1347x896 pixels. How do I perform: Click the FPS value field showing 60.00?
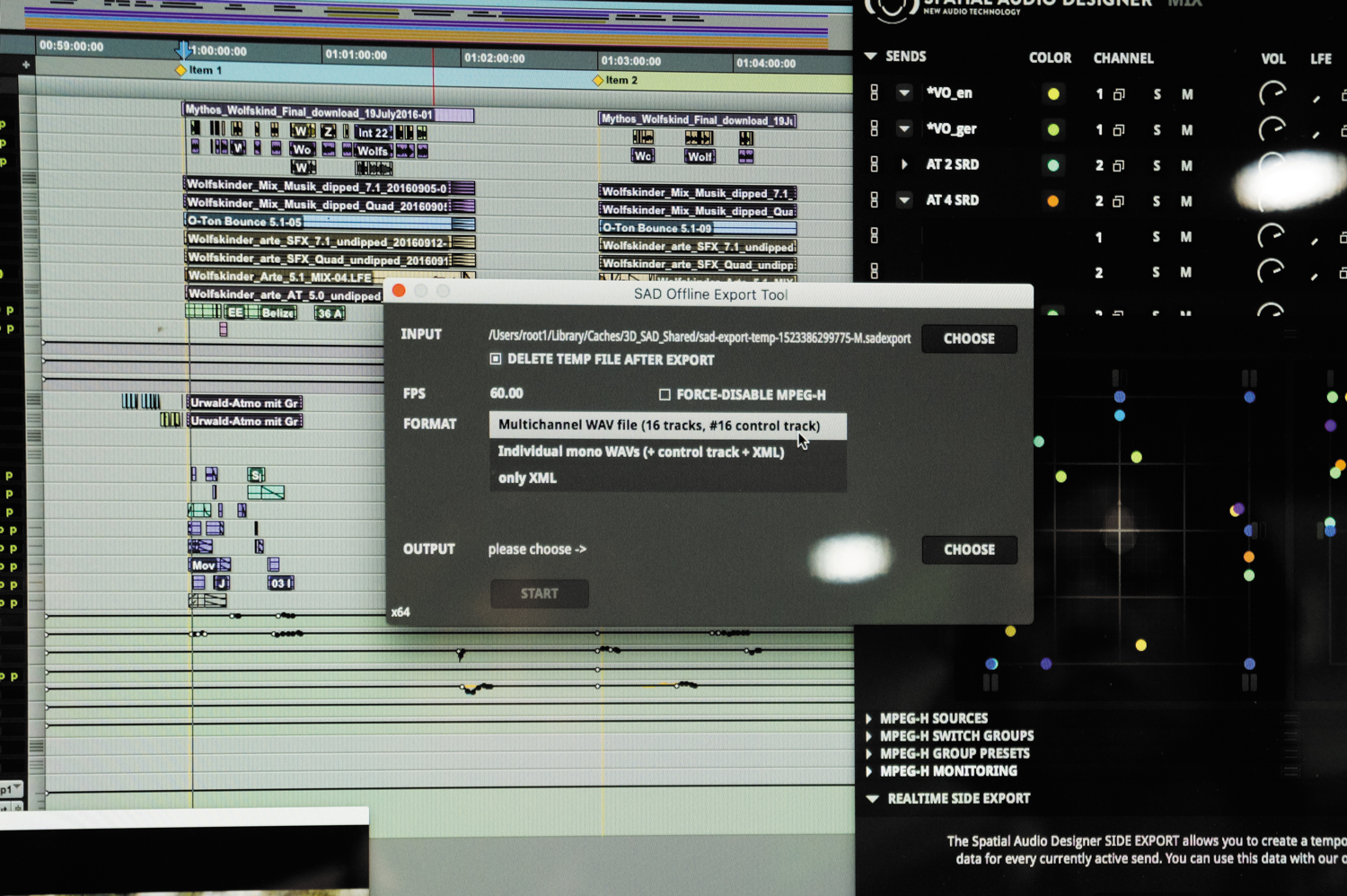point(506,393)
